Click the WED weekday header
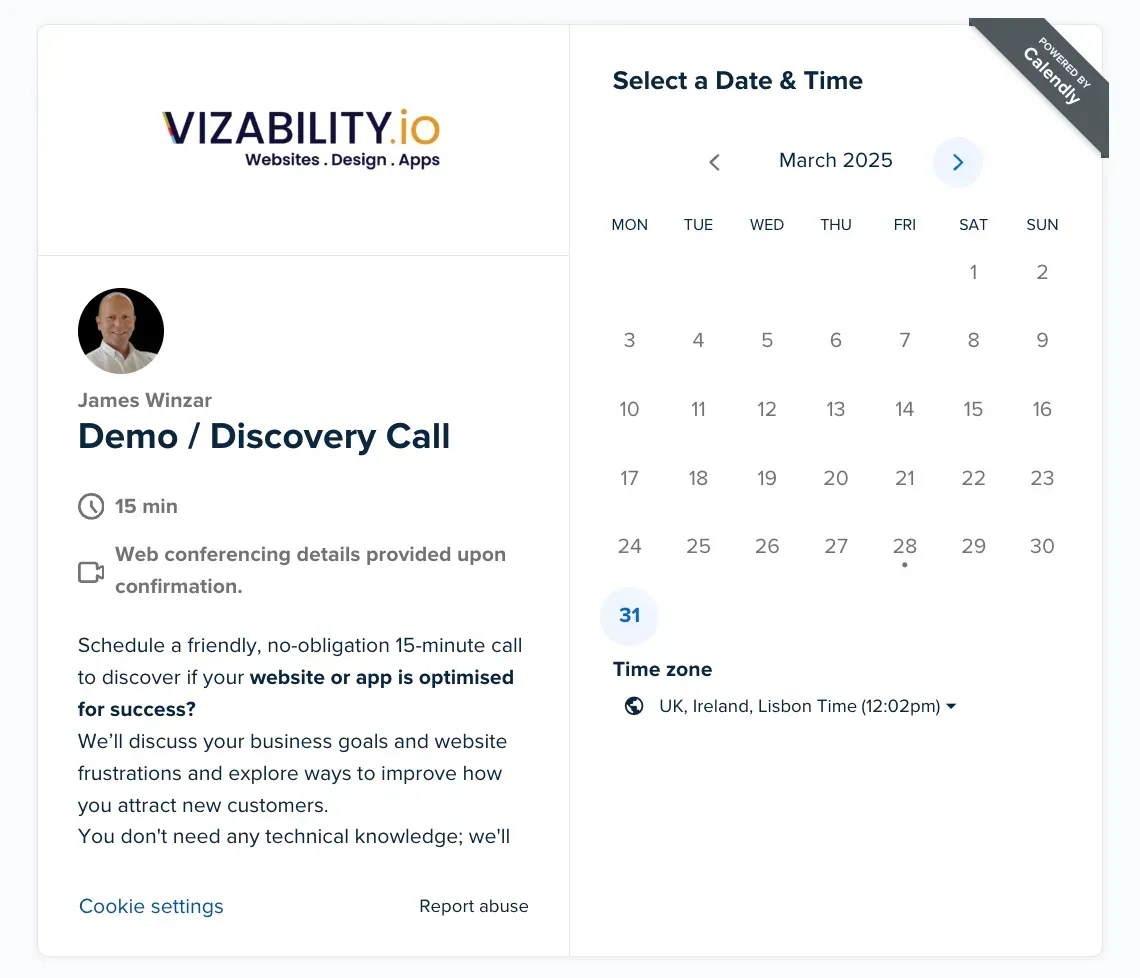The image size is (1140, 978). pyautogui.click(x=767, y=225)
